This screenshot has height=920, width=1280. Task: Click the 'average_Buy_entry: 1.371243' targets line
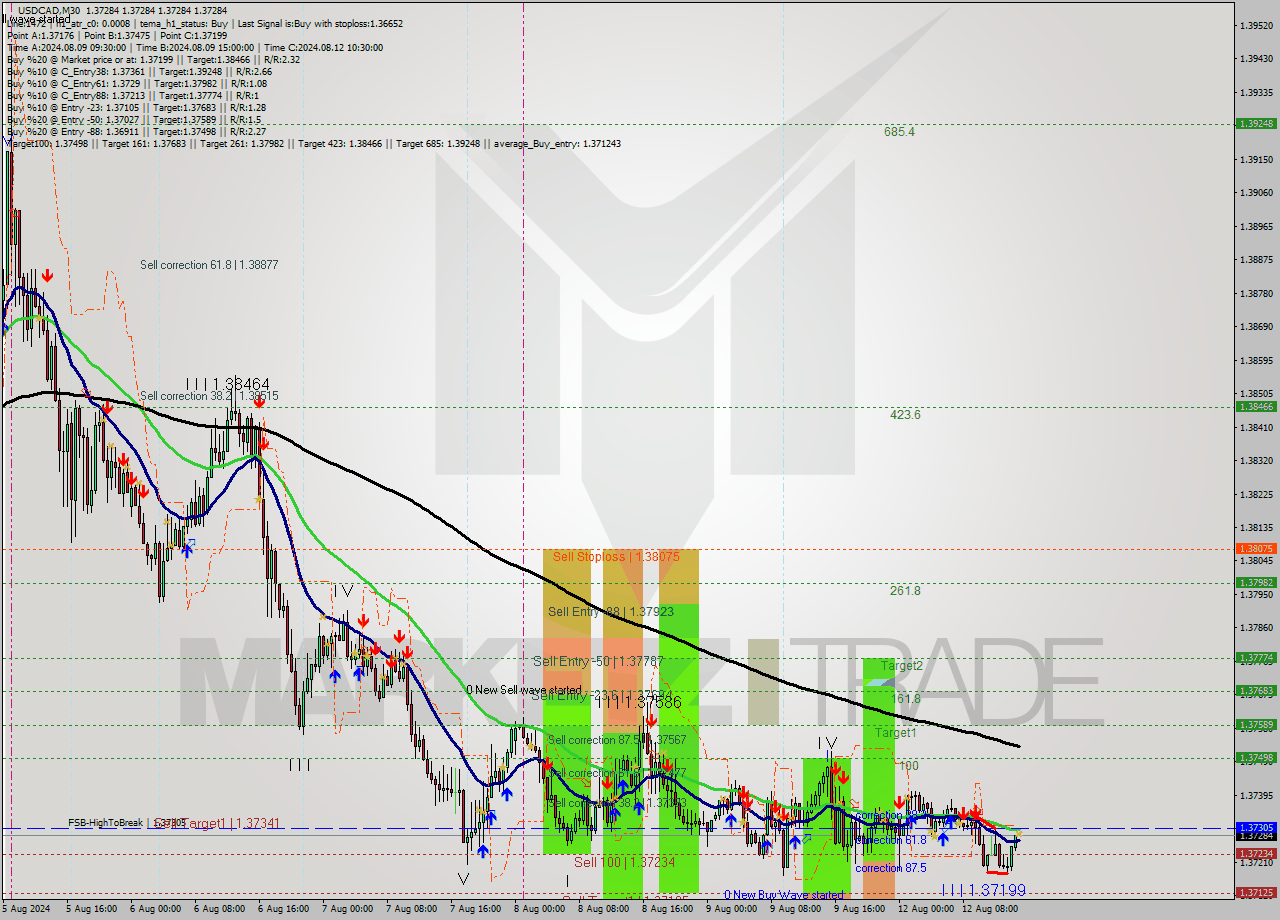tap(313, 143)
